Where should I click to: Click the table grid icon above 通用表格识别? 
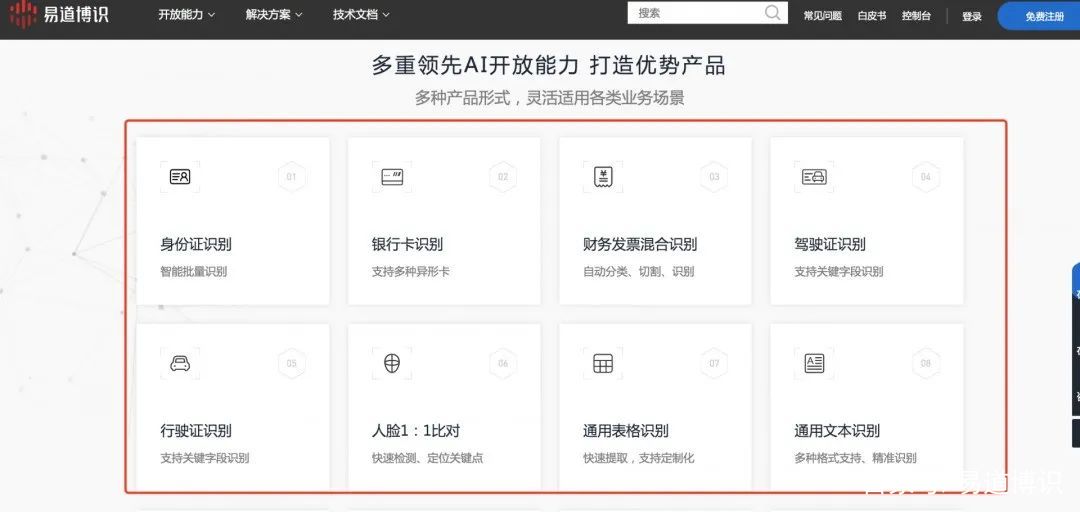[603, 363]
